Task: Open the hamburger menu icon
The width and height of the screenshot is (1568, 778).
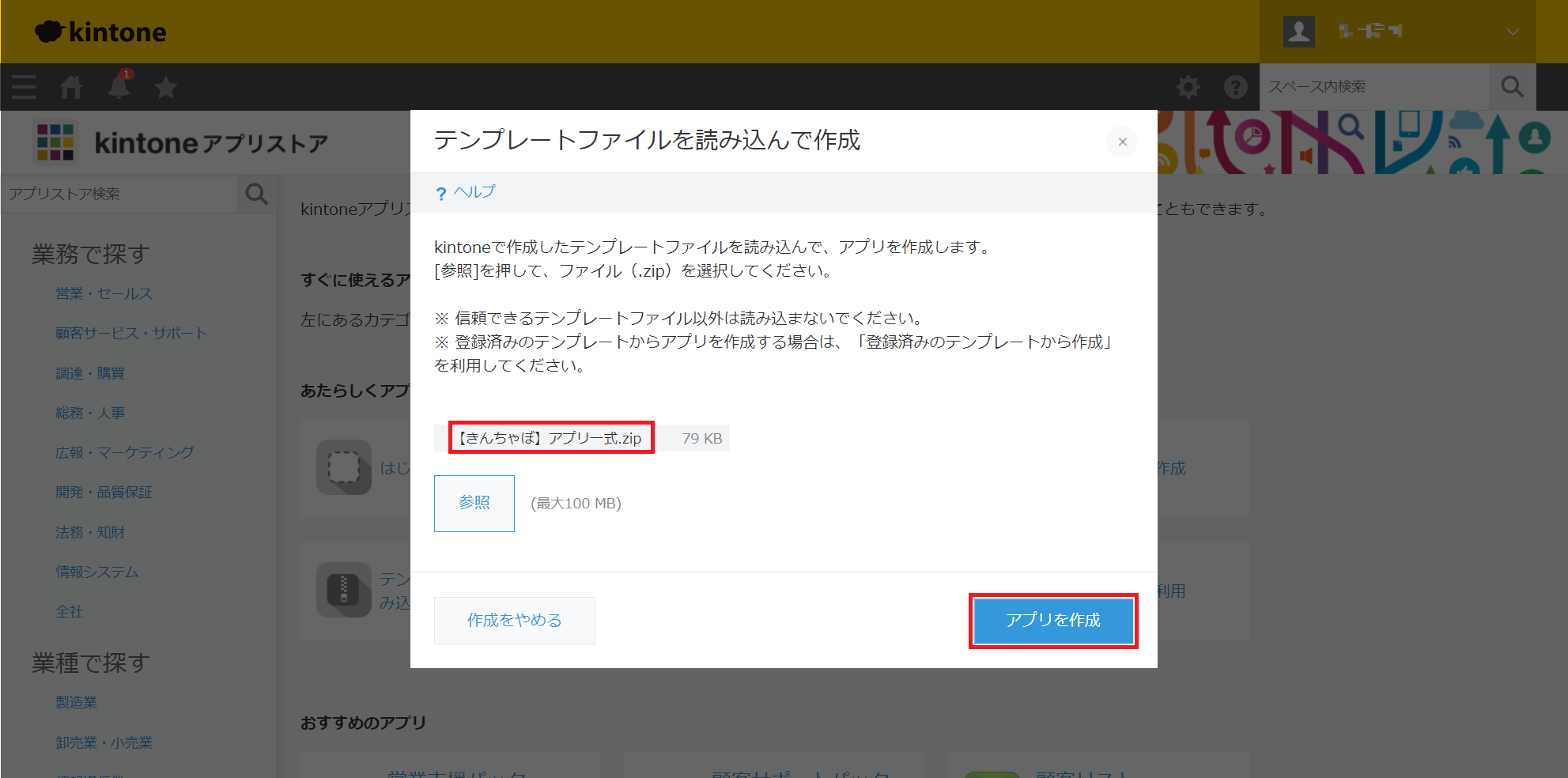Action: (x=24, y=87)
